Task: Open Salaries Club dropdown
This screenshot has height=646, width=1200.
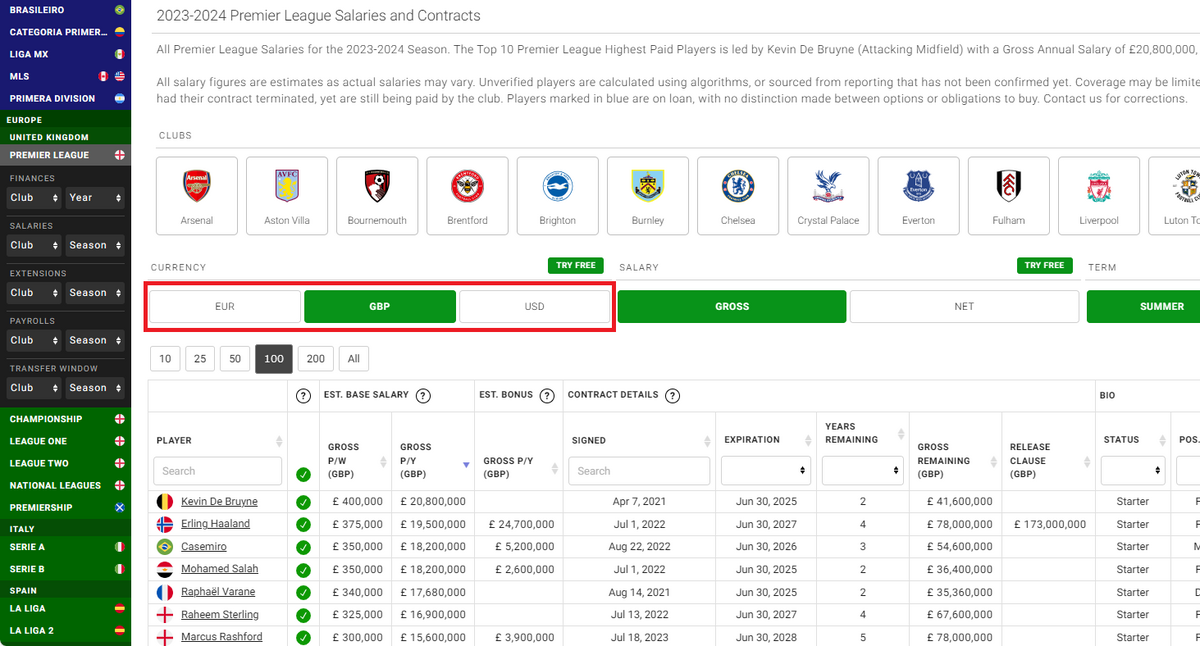Action: (34, 245)
